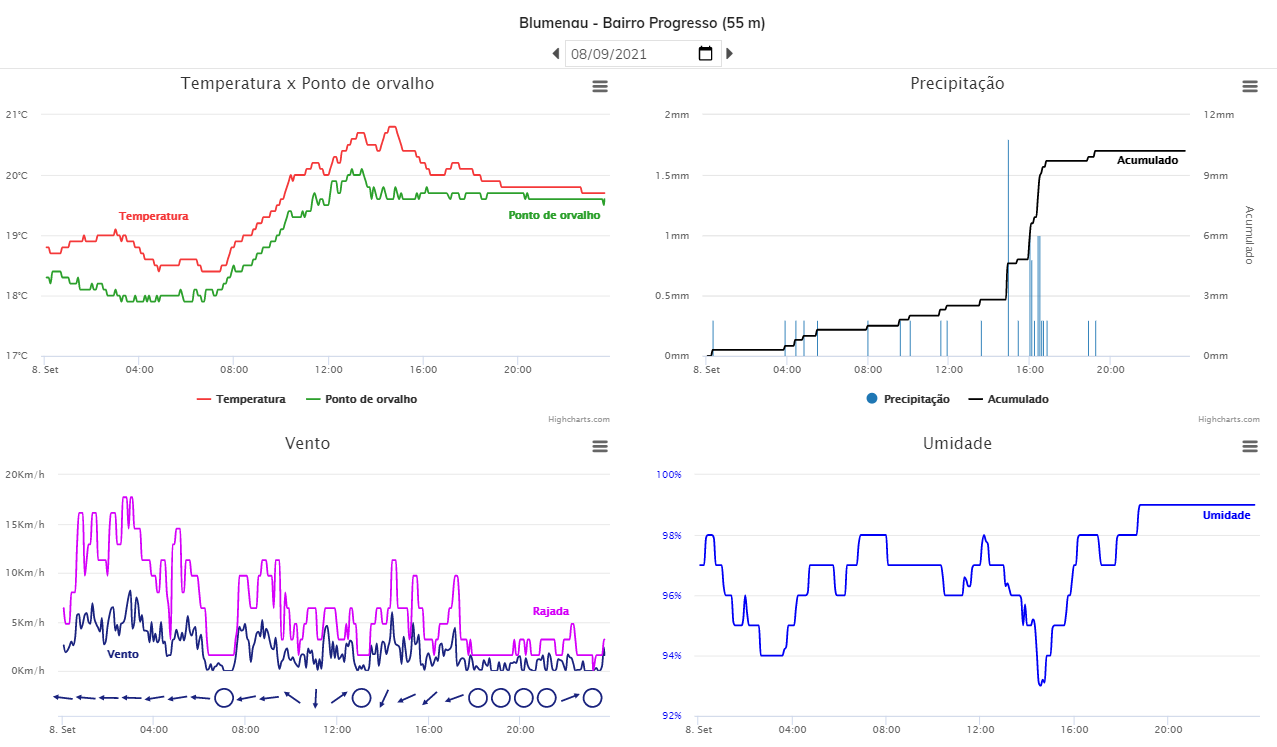Click the tallest precipitation bar near 15:00
The height and width of the screenshot is (747, 1277).
tap(1008, 248)
